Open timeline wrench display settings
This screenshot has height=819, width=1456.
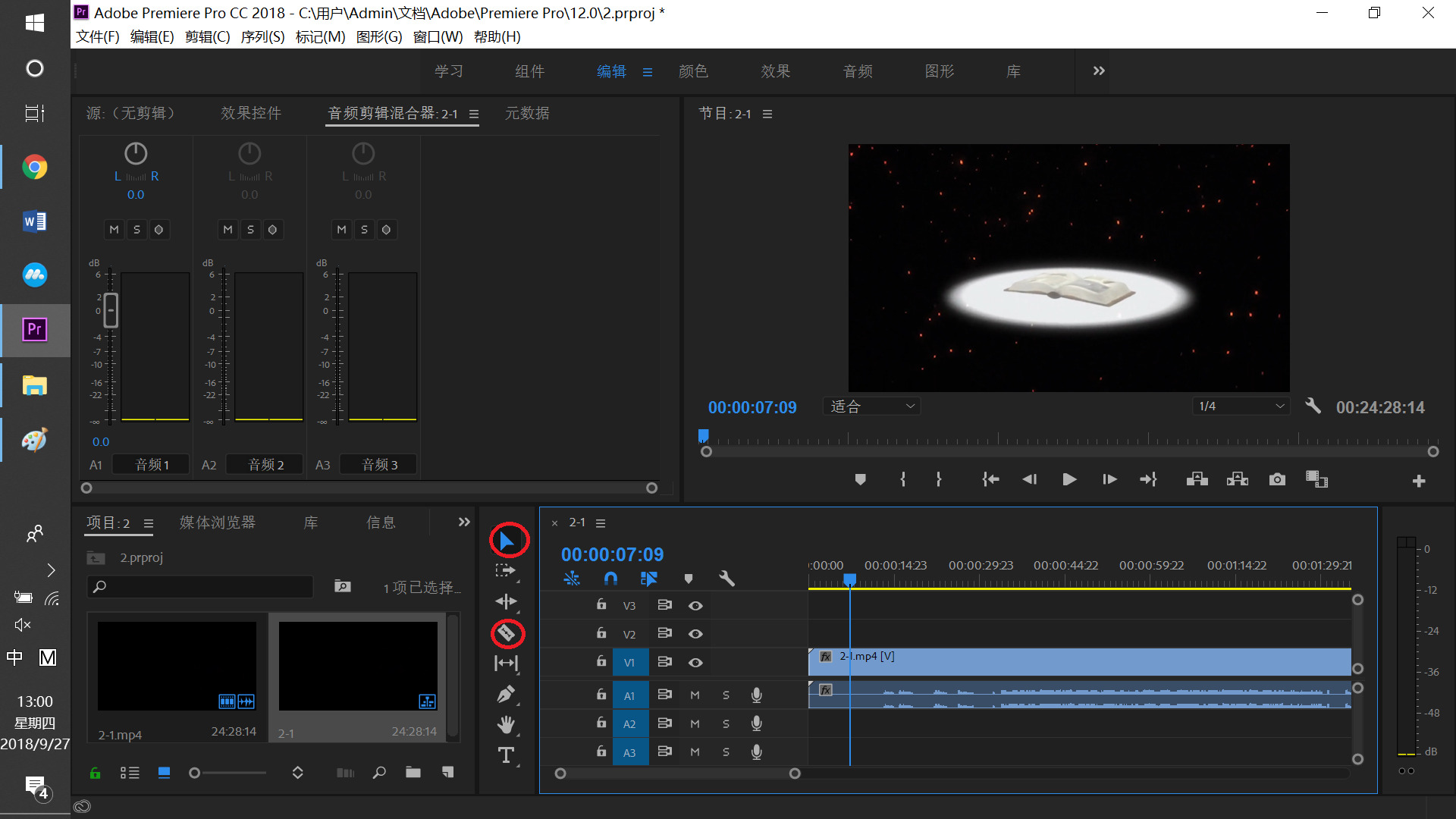(x=726, y=579)
